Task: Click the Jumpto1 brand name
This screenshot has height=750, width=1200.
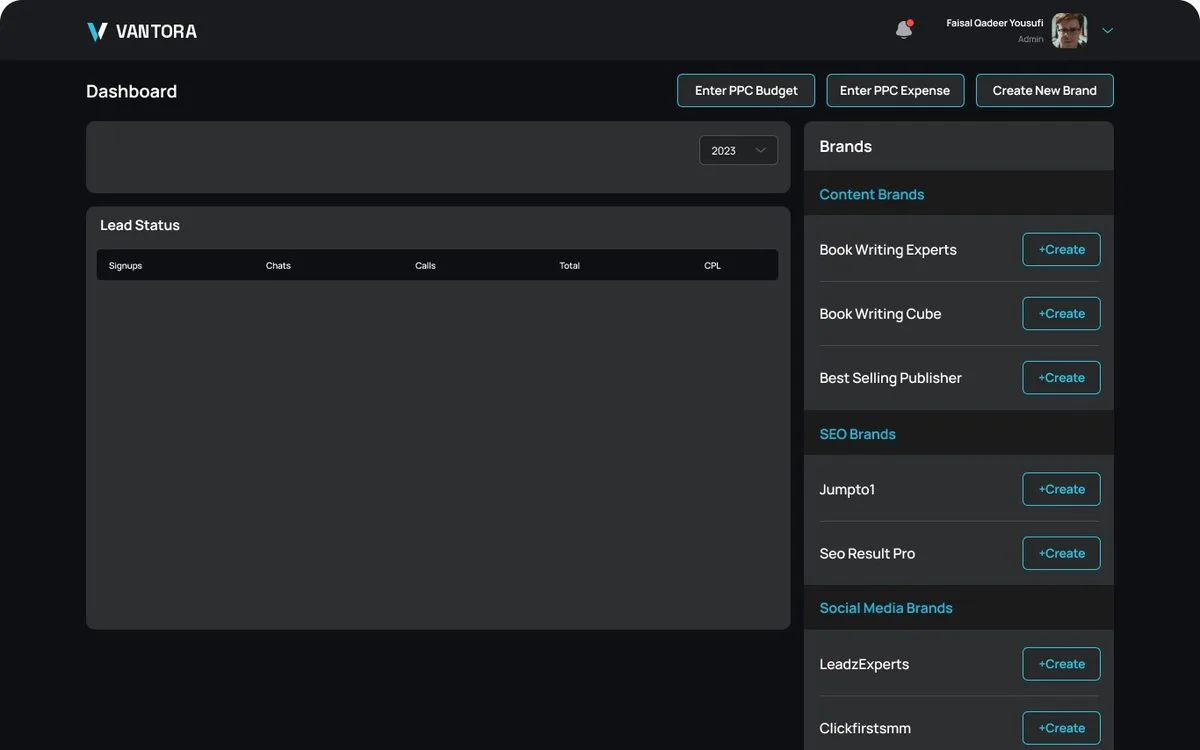Action: [847, 490]
